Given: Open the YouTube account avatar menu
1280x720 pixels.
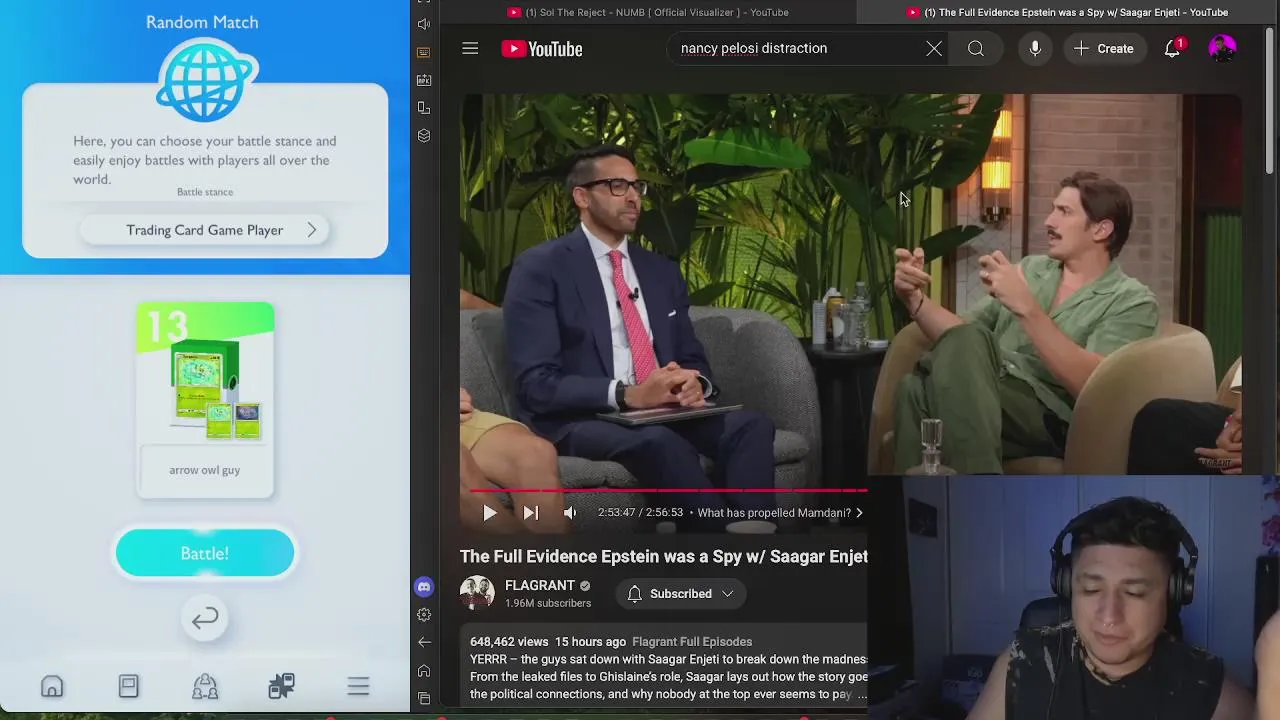Looking at the screenshot, I should tap(1222, 48).
